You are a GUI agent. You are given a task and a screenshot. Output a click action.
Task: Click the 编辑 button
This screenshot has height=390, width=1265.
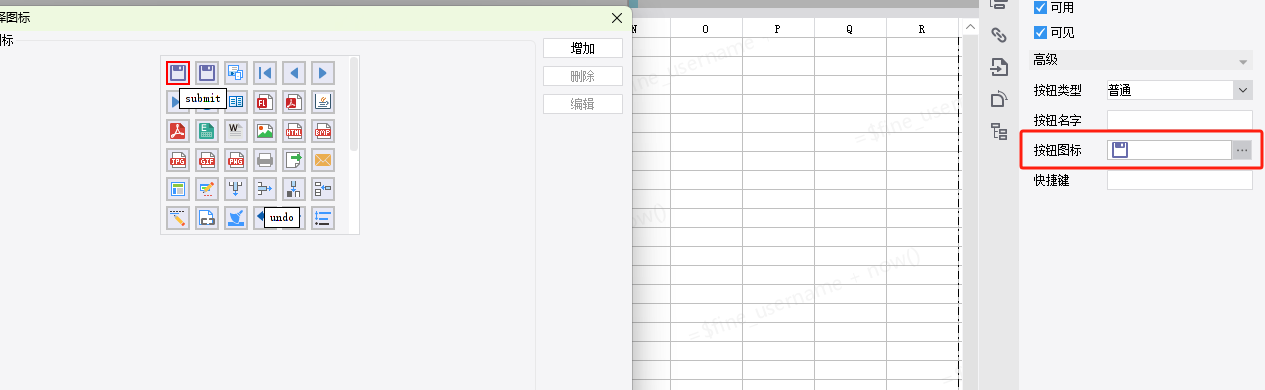pos(583,104)
